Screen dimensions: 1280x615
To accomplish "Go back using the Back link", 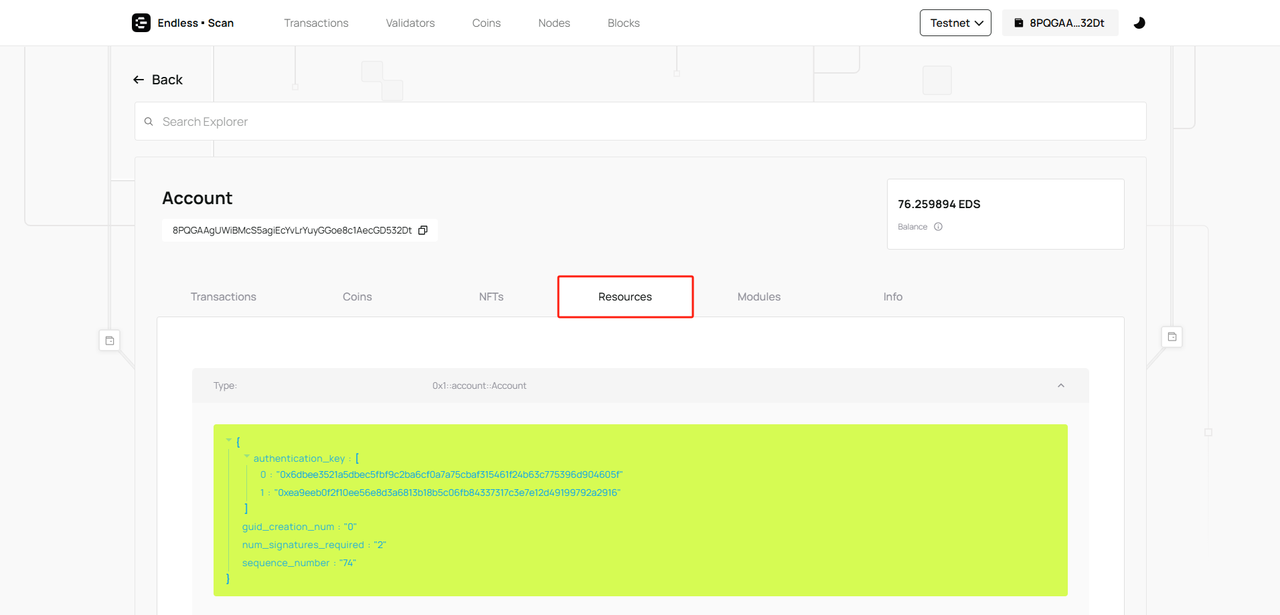I will click(158, 80).
